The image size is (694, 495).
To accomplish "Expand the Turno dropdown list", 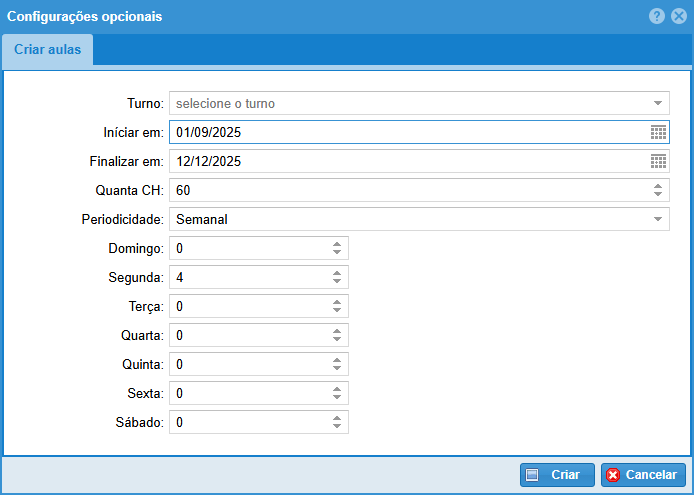I will pos(658,103).
